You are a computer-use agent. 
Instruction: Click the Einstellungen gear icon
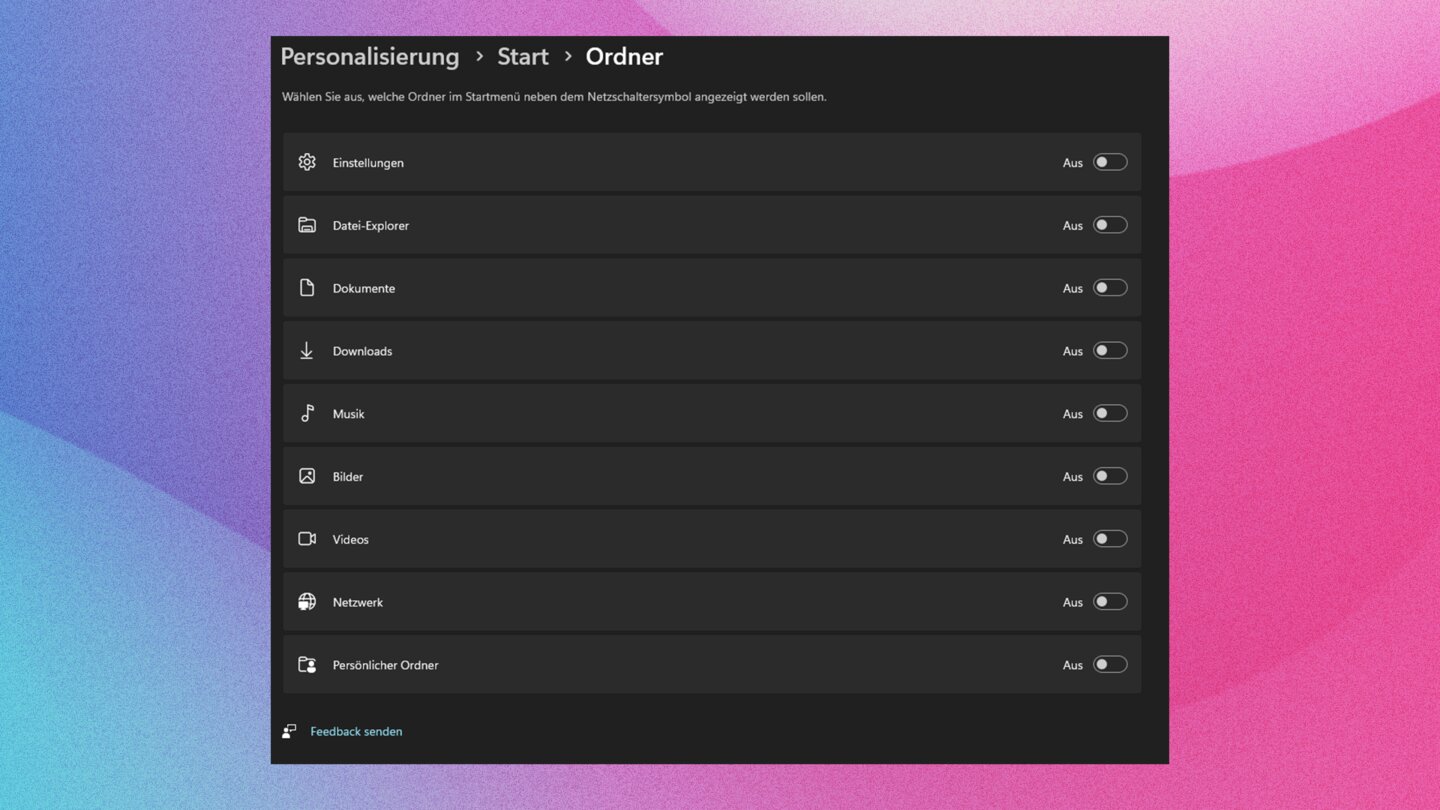[307, 162]
